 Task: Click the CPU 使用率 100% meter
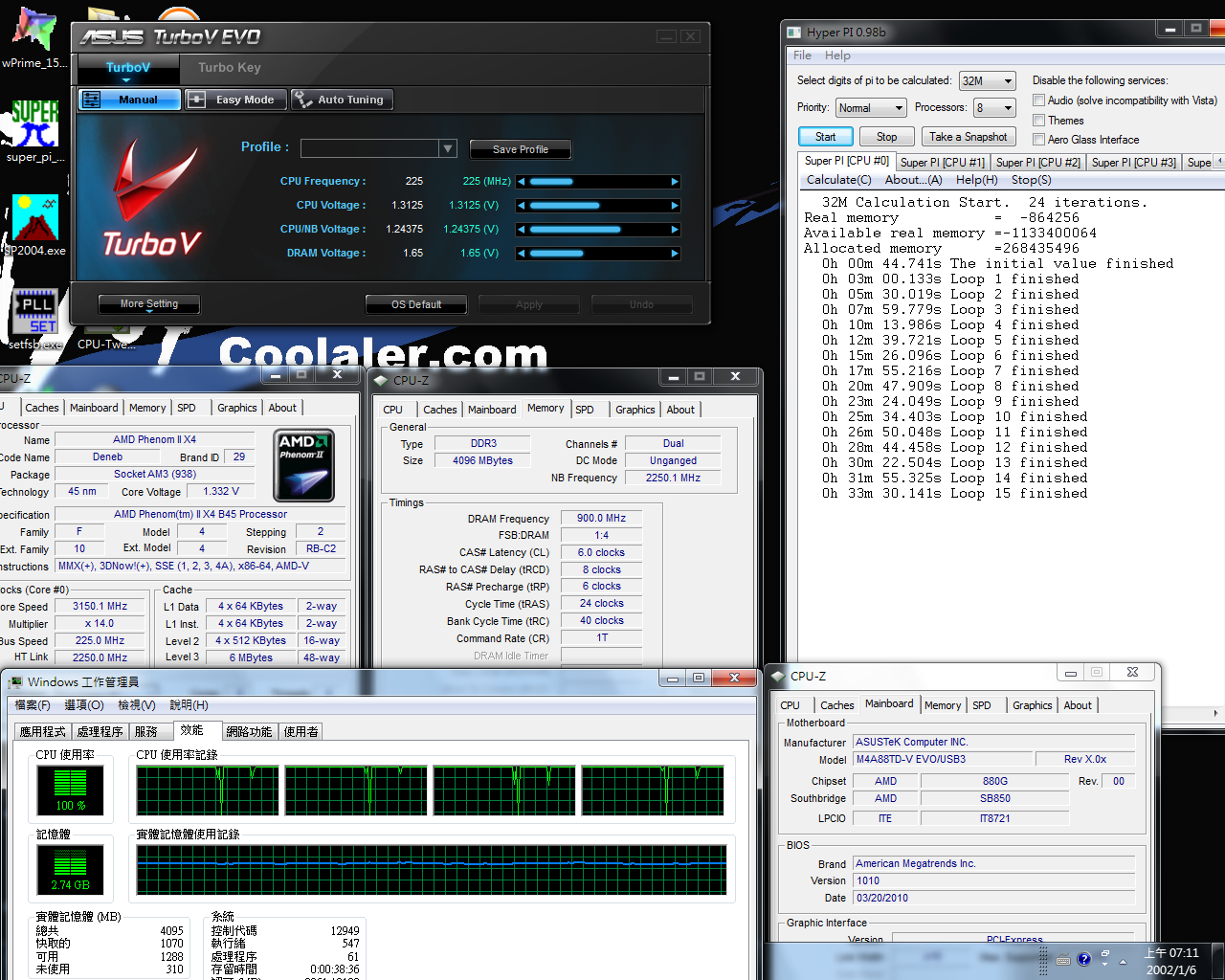pos(70,789)
